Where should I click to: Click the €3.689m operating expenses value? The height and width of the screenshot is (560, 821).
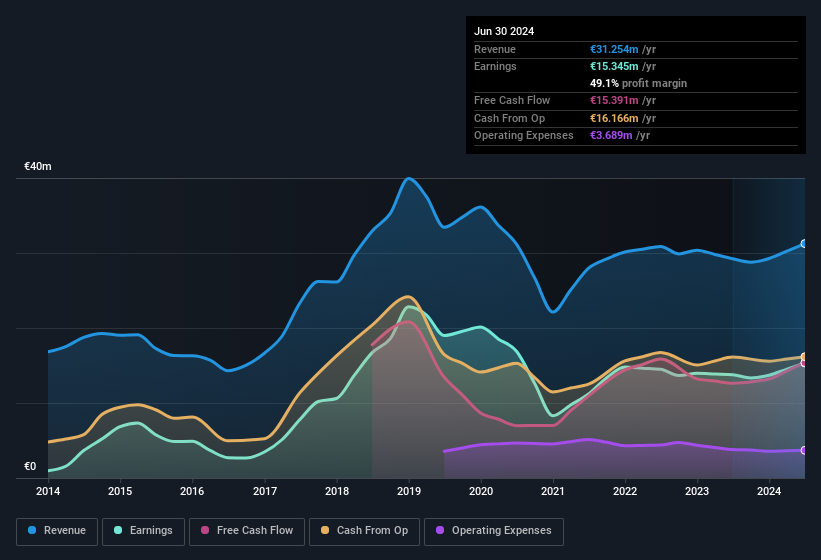point(611,135)
